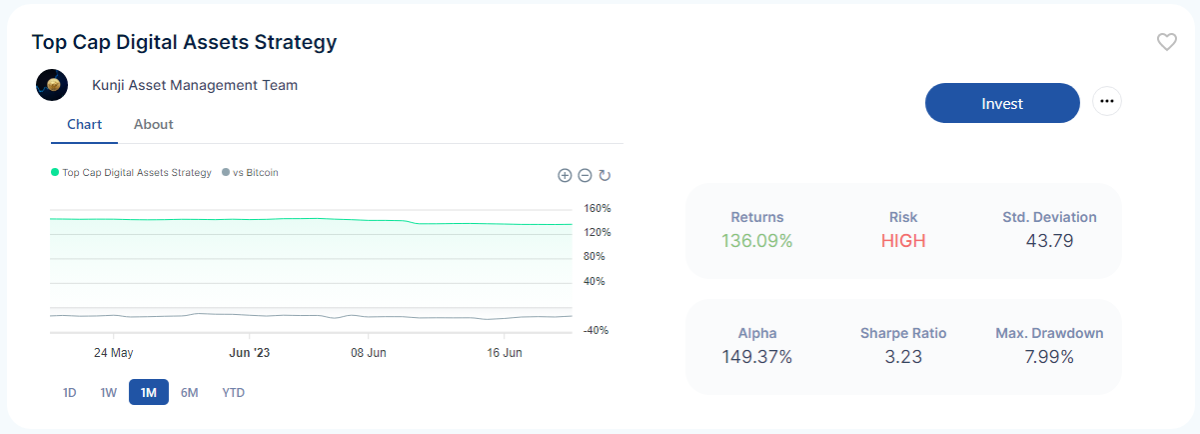Click the 149.37% alpha value
1200x434 pixels.
tap(757, 357)
